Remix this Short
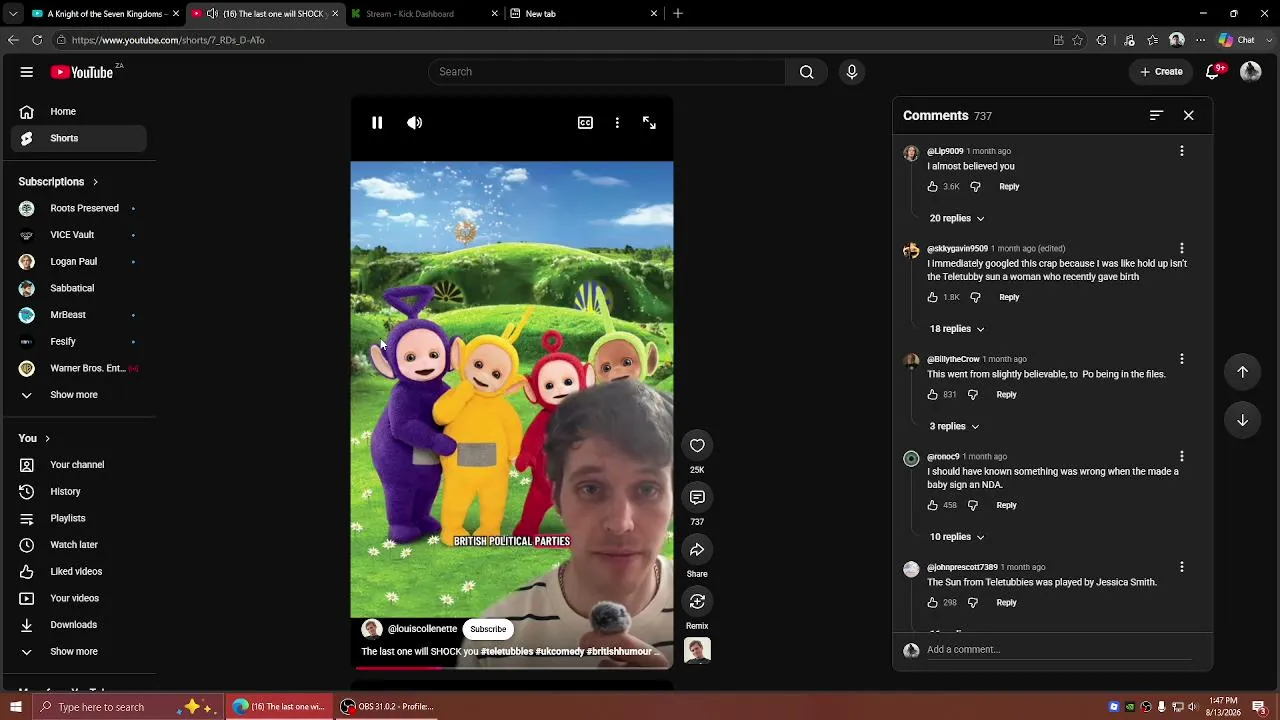Screen dimensions: 1280x720 click(697, 602)
